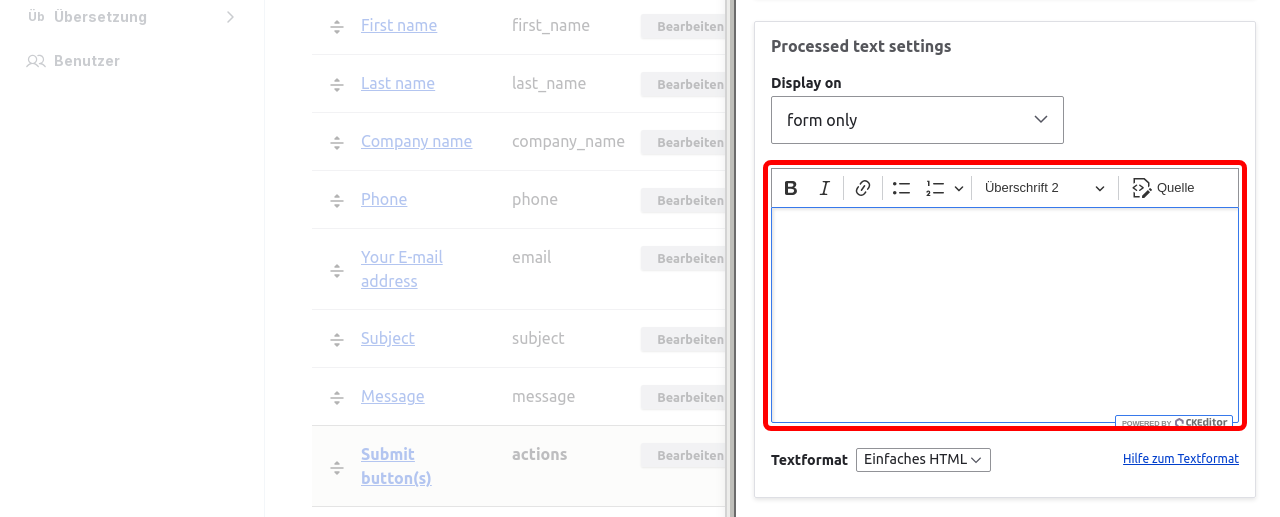The height and width of the screenshot is (517, 1280).
Task: Click drag handle icon of Submit button(s) row
Action: click(x=337, y=468)
